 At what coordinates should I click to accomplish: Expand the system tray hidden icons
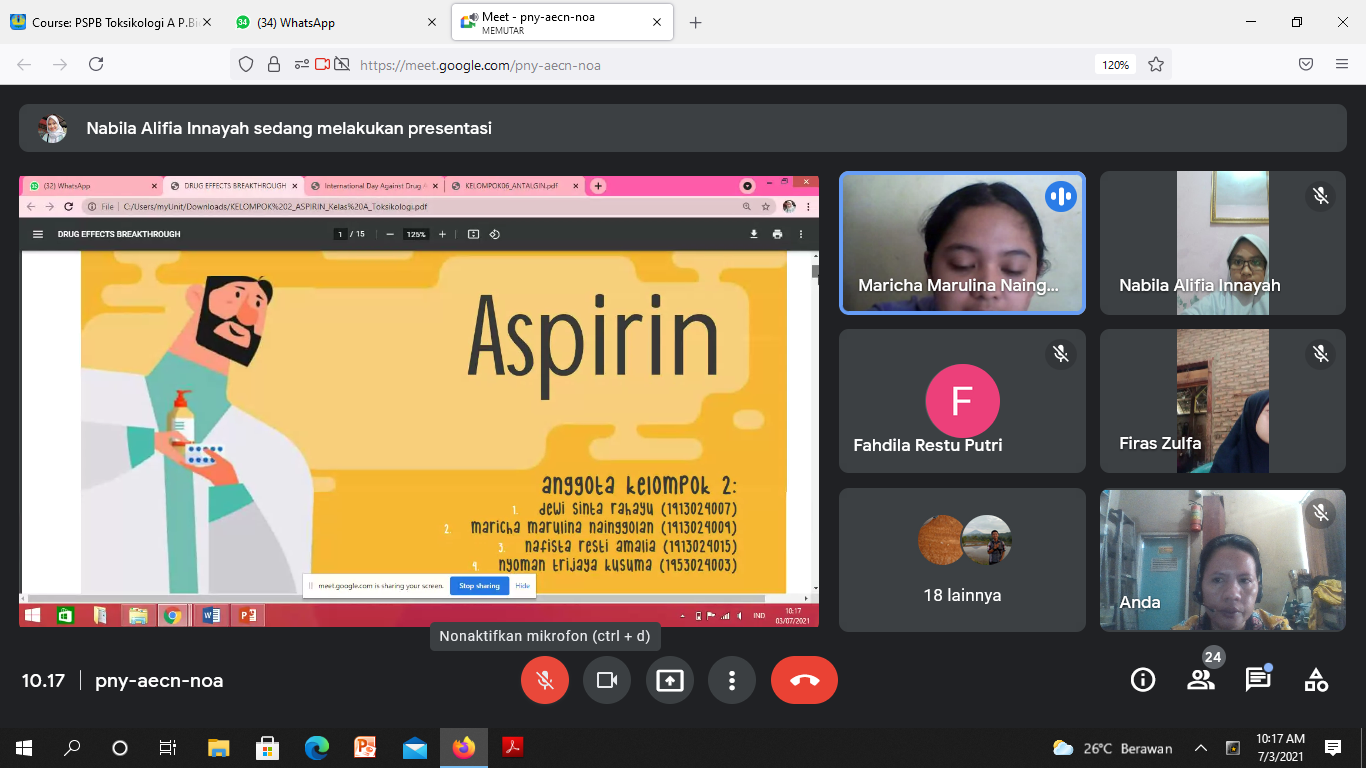1201,748
